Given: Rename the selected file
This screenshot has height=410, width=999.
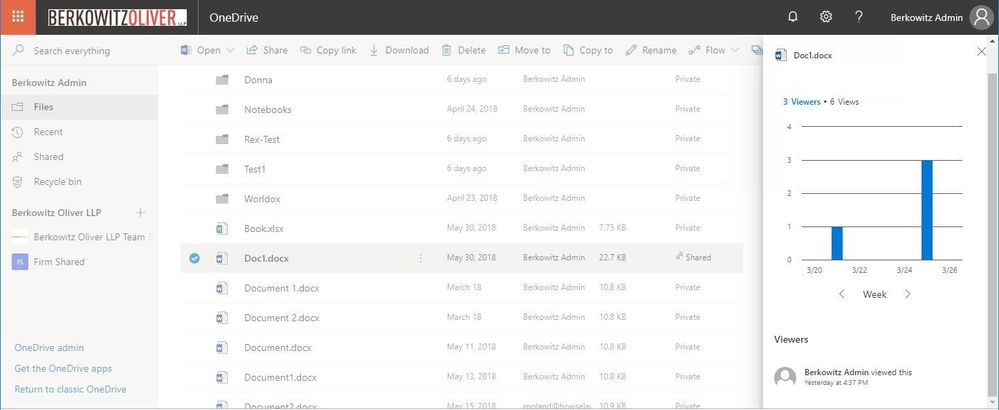Looking at the screenshot, I should [x=651, y=50].
